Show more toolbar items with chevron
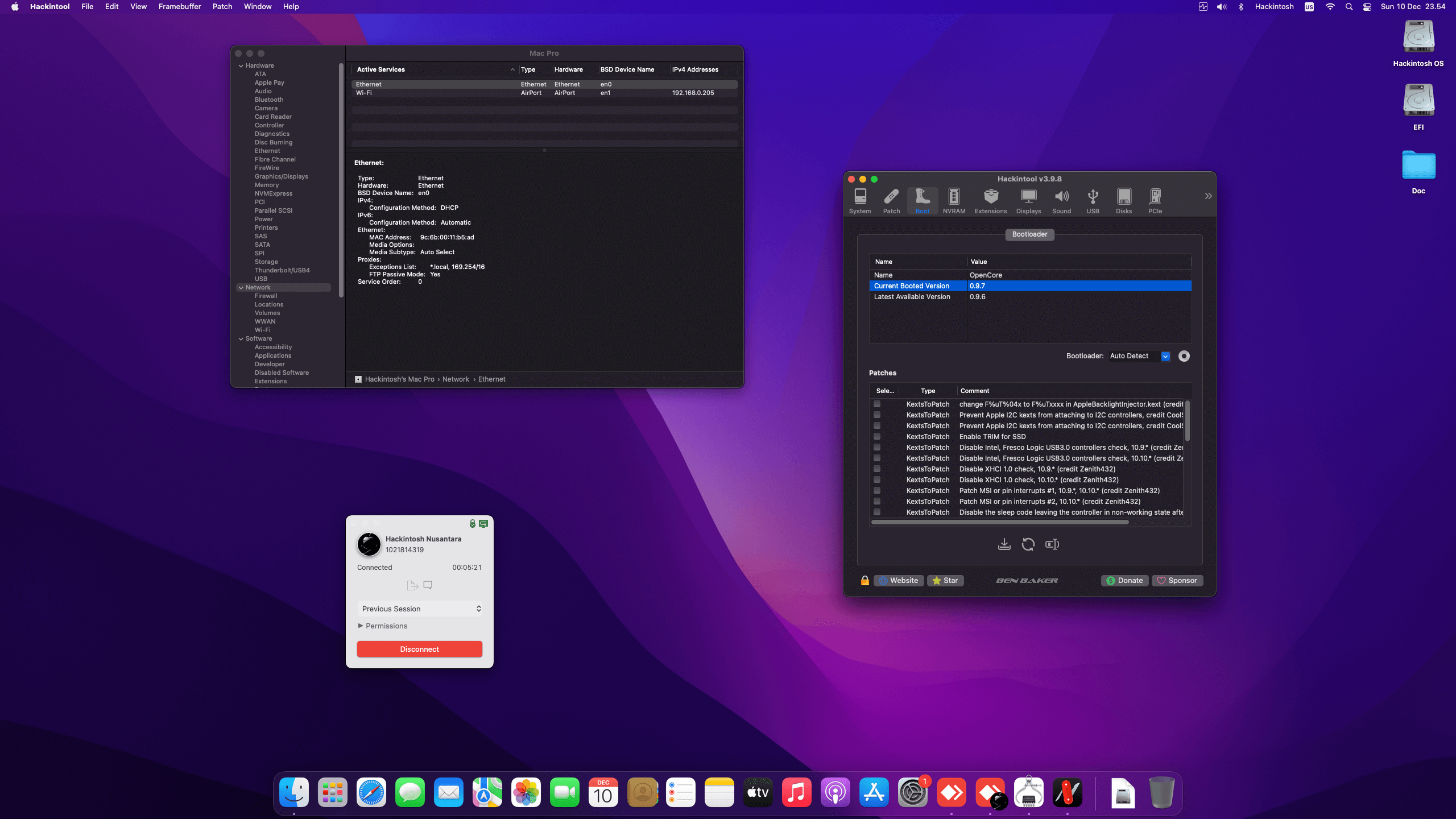 tap(1208, 196)
